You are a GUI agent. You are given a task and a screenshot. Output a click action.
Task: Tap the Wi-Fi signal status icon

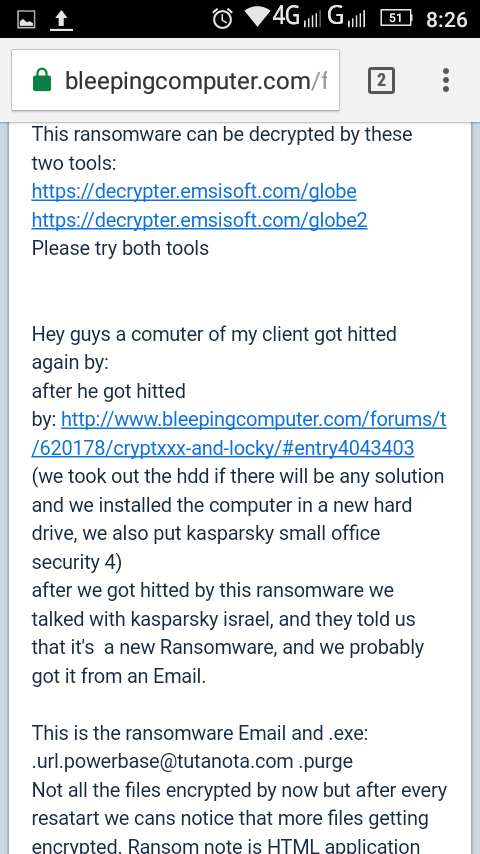tap(256, 17)
